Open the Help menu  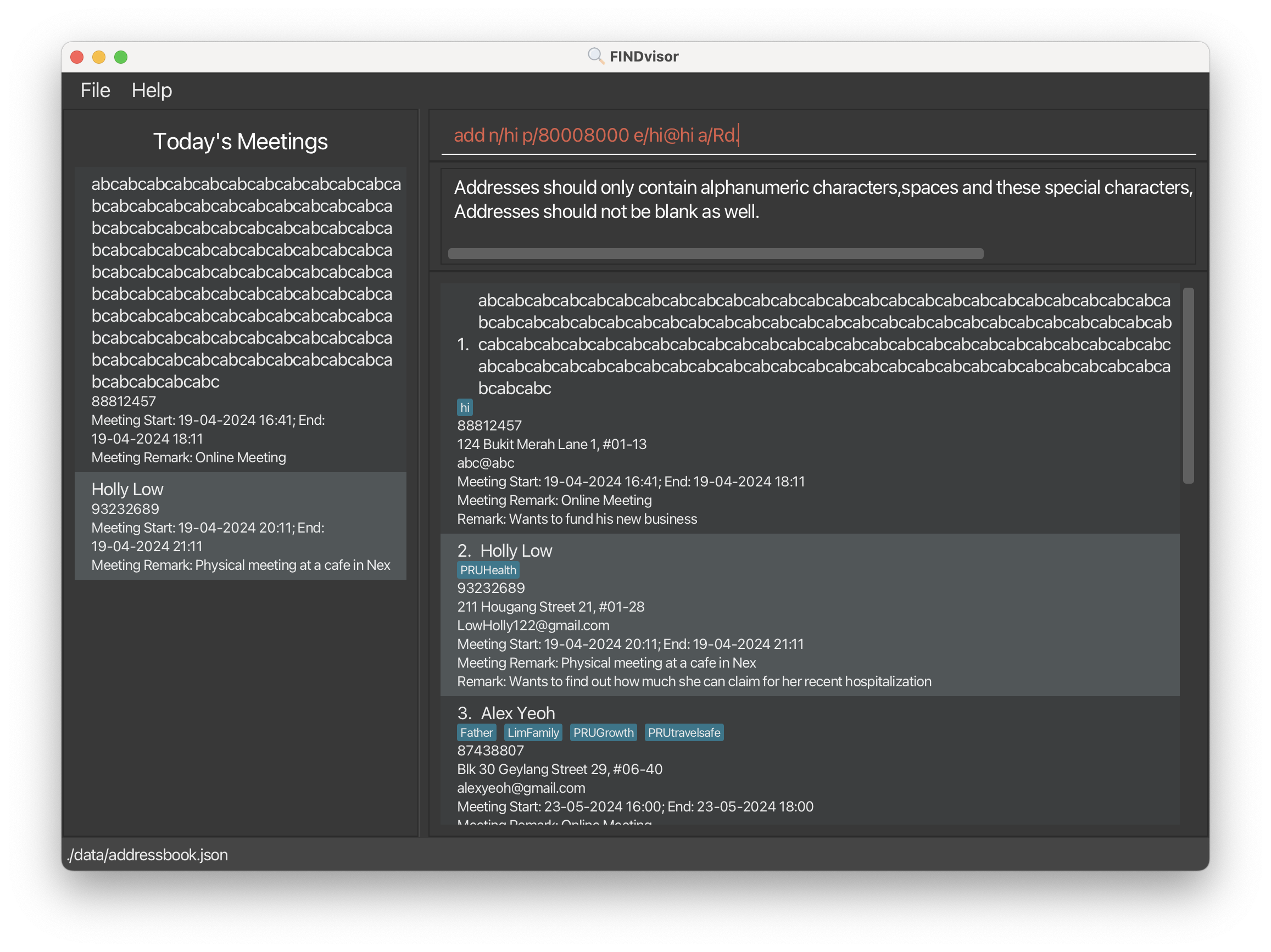click(151, 90)
